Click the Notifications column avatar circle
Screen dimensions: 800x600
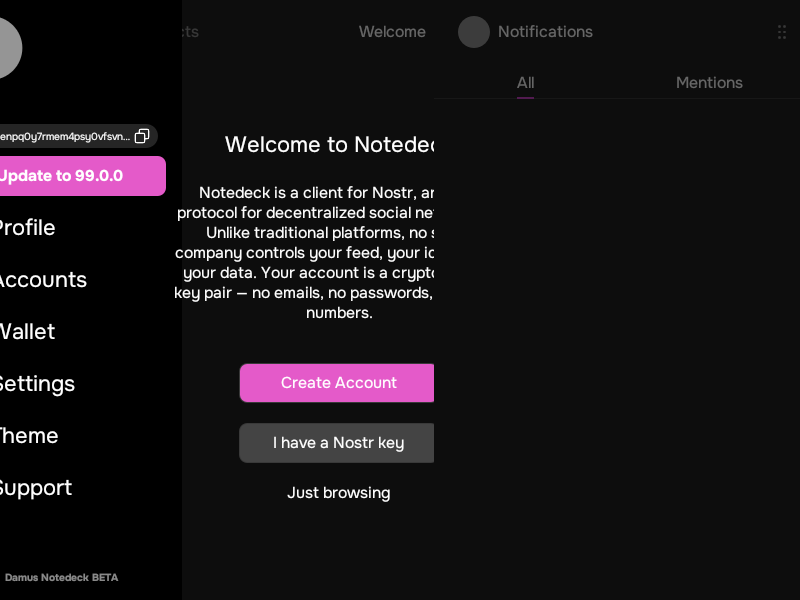(x=474, y=32)
